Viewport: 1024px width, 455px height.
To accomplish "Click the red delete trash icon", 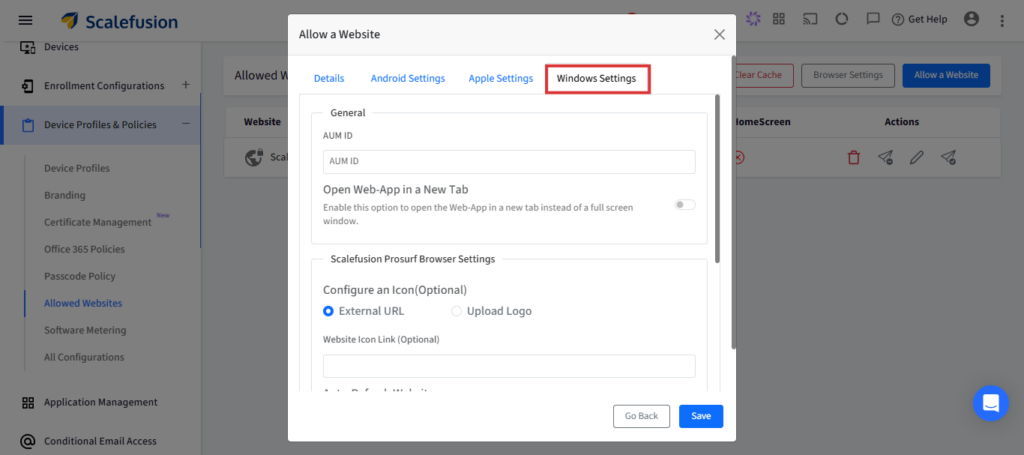I will [x=854, y=157].
